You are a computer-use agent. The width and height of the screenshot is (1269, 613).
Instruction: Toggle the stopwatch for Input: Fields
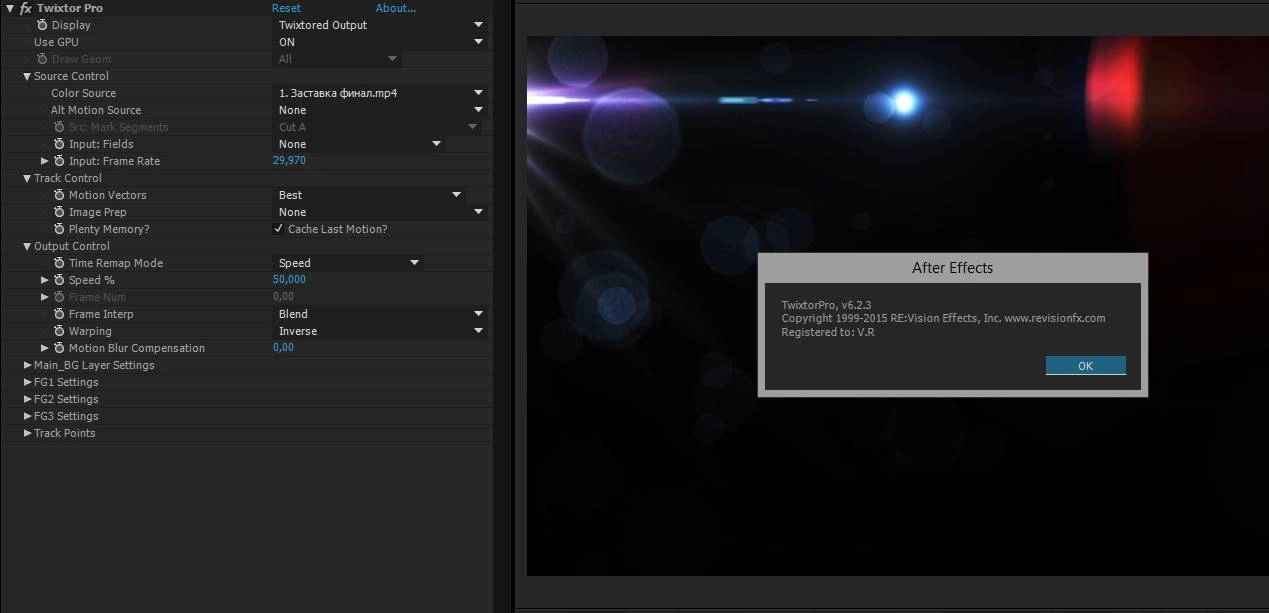point(59,144)
